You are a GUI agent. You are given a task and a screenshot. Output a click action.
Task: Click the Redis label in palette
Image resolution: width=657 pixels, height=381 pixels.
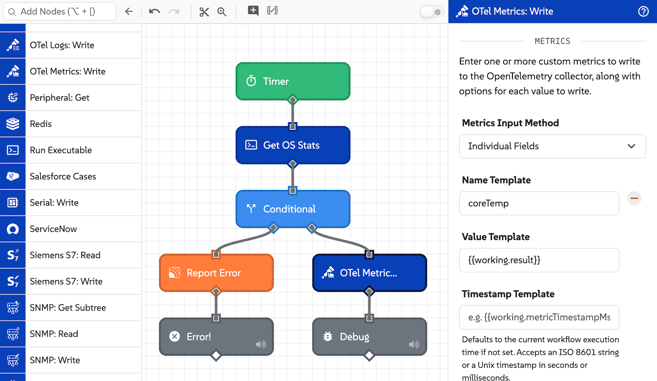(x=41, y=124)
